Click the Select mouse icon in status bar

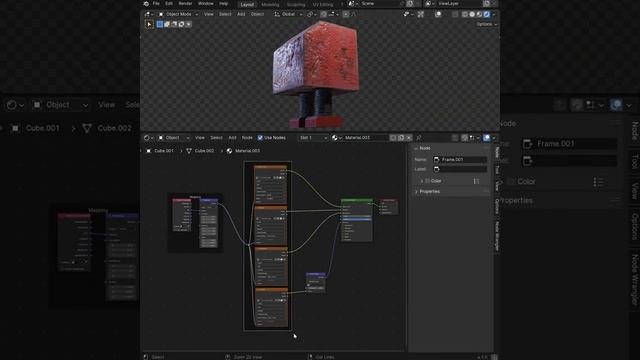[x=146, y=357]
